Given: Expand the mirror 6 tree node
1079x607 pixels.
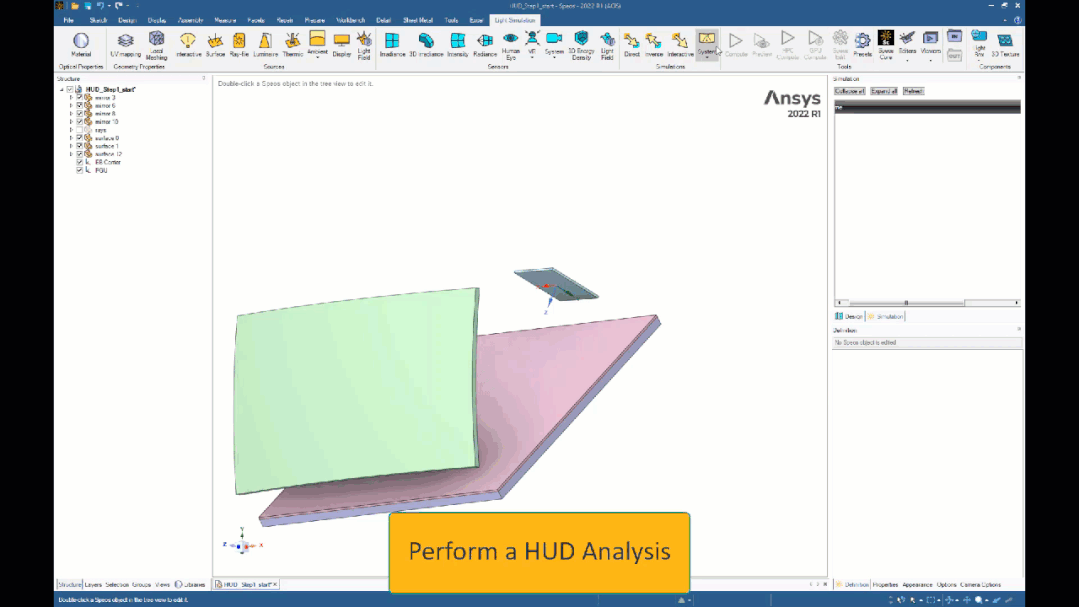Looking at the screenshot, I should click(71, 106).
